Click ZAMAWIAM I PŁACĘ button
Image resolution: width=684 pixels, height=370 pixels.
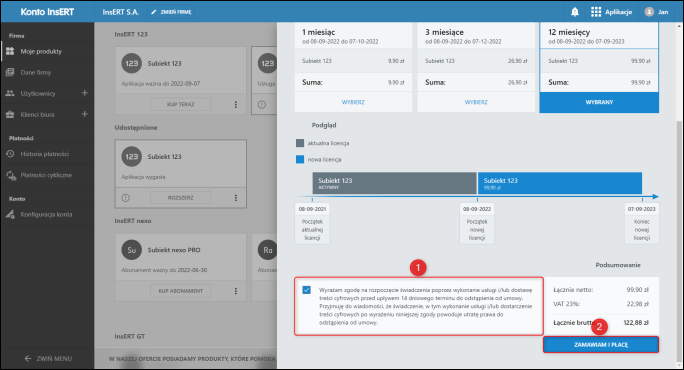601,345
